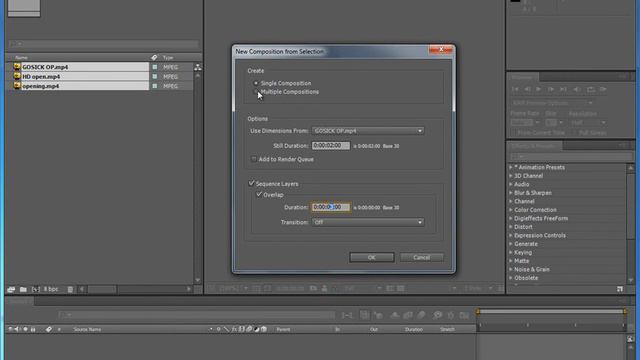The height and width of the screenshot is (360, 640).
Task: Enable frame blending for the timeline
Action: pos(408,315)
